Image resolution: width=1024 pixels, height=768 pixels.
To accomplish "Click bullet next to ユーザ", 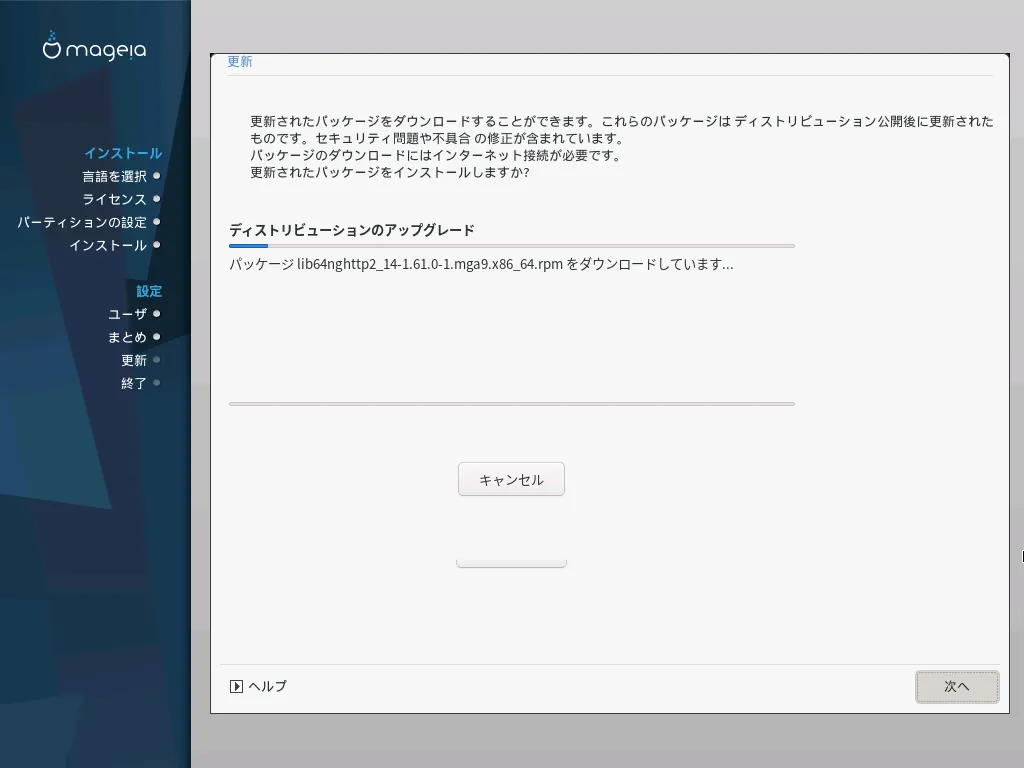I will coord(157,313).
